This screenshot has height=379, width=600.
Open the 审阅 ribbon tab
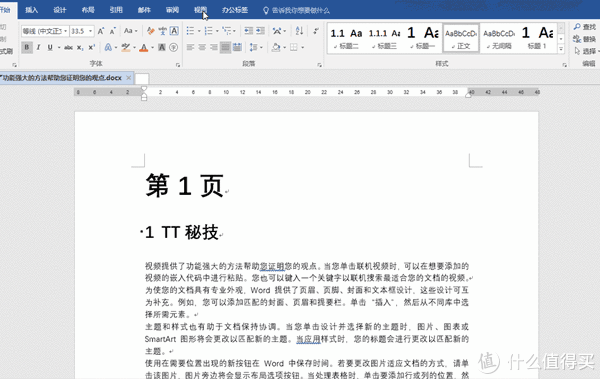point(172,10)
